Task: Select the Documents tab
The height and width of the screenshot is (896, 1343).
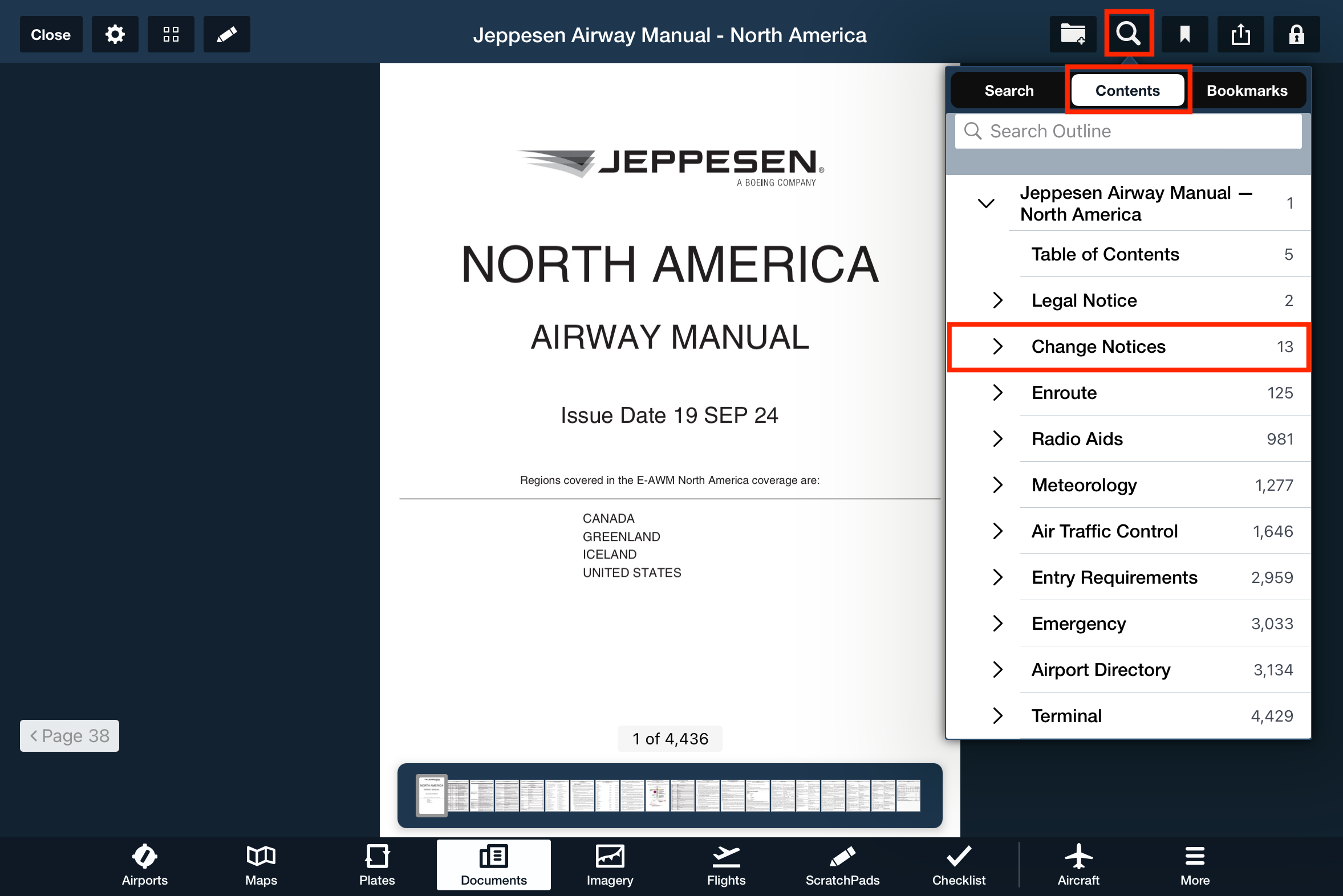Action: point(494,865)
